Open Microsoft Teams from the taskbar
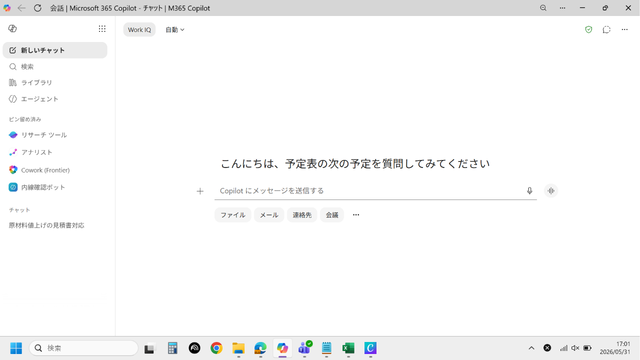The width and height of the screenshot is (640, 360). coord(304,348)
